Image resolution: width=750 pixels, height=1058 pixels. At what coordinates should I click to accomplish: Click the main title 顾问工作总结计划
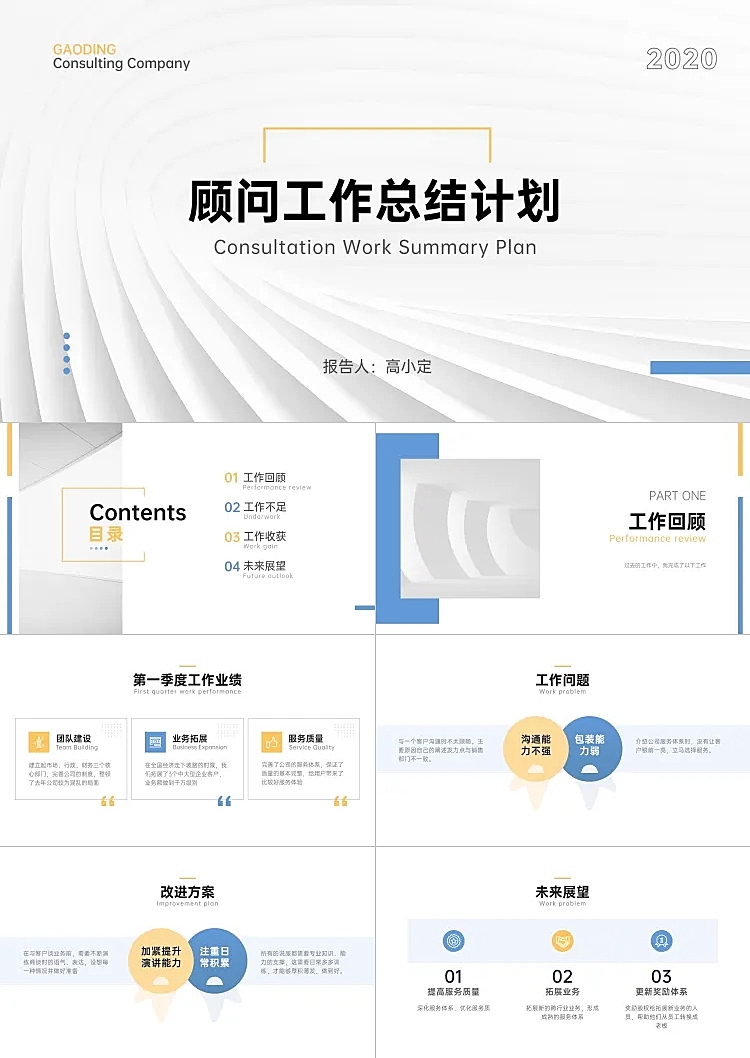pyautogui.click(x=374, y=200)
